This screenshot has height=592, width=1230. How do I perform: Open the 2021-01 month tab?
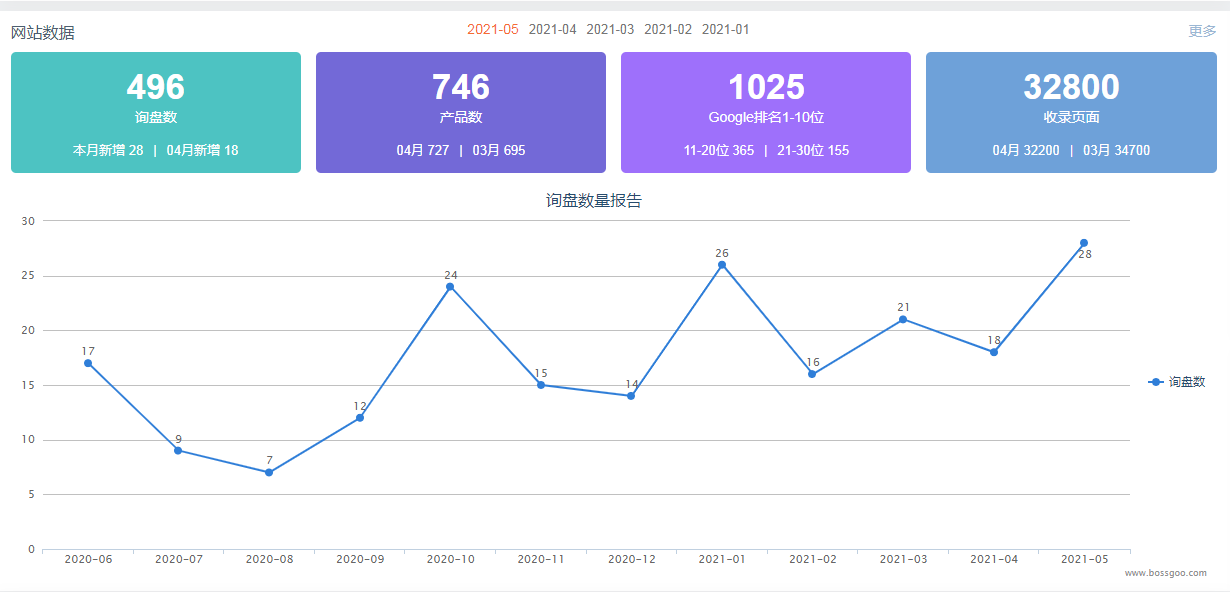[725, 30]
